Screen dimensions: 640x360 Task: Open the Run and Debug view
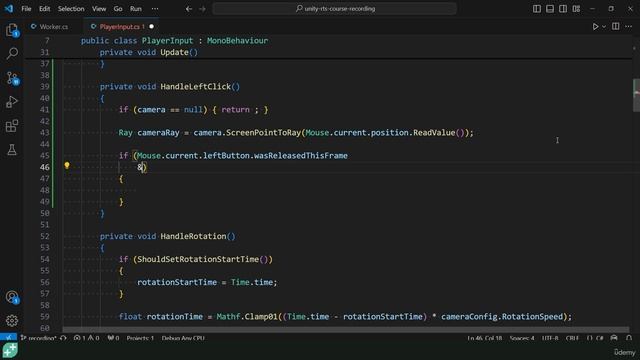pos(12,102)
